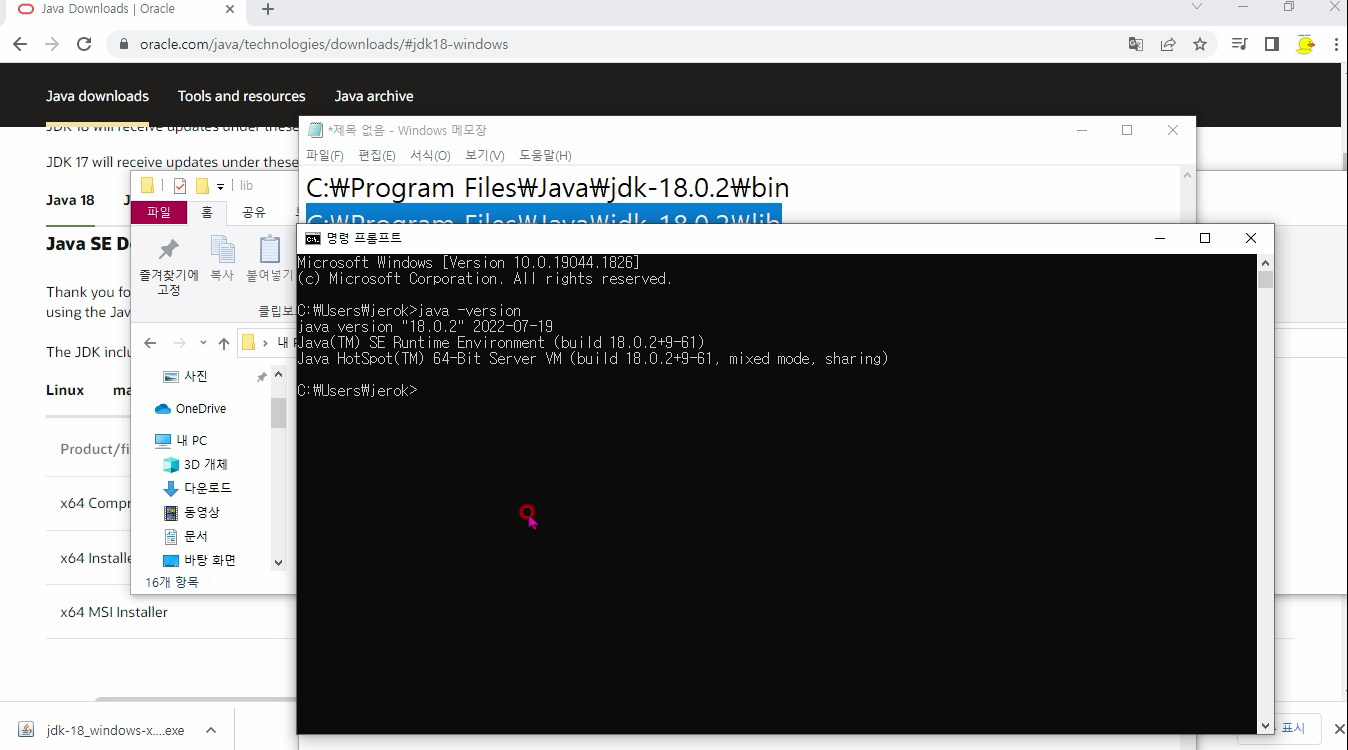Click 즐겨찾기에 고정 pin icon in Explorer ribbon
This screenshot has width=1348, height=750.
(169, 249)
